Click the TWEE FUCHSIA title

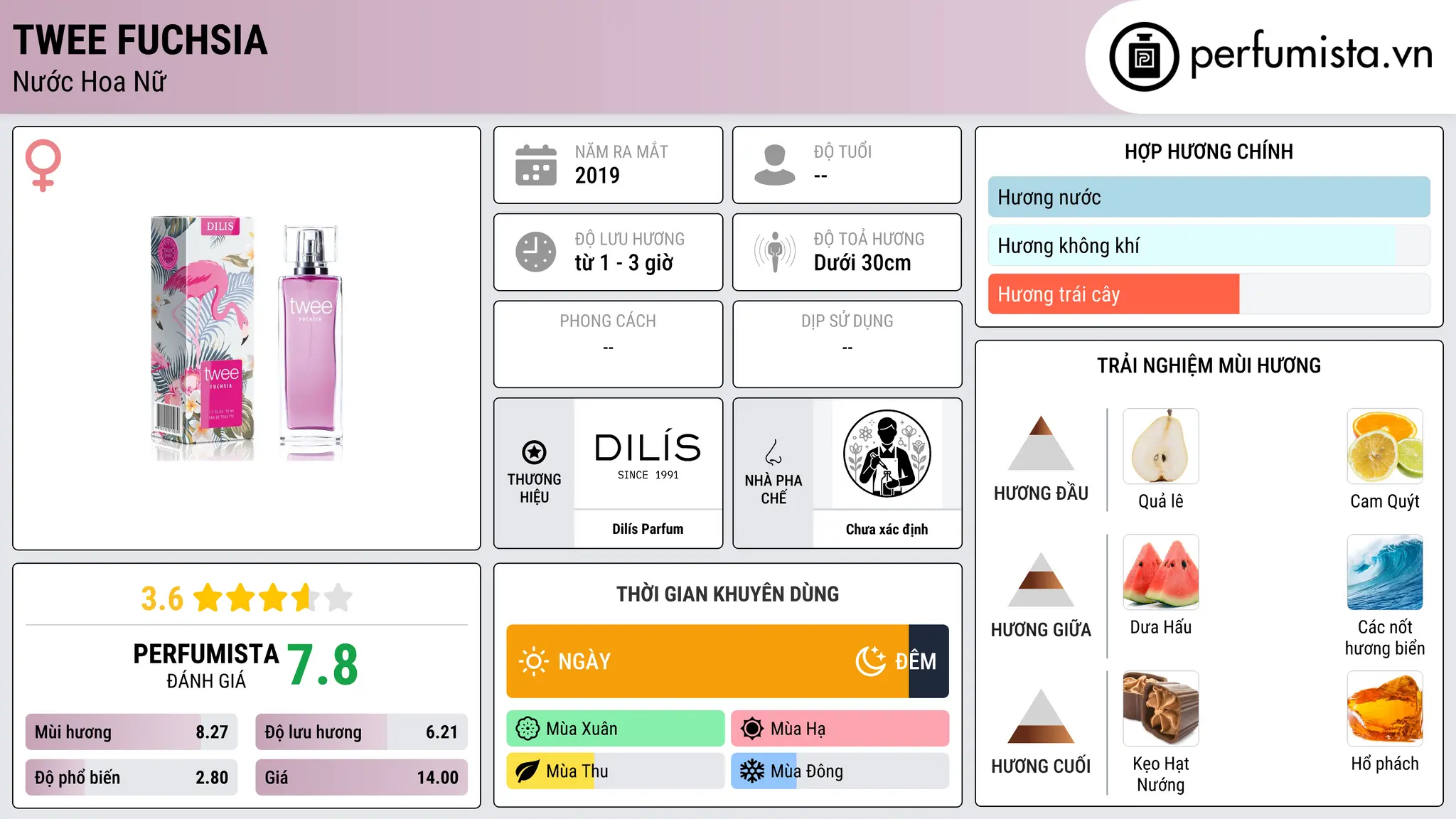tap(140, 40)
